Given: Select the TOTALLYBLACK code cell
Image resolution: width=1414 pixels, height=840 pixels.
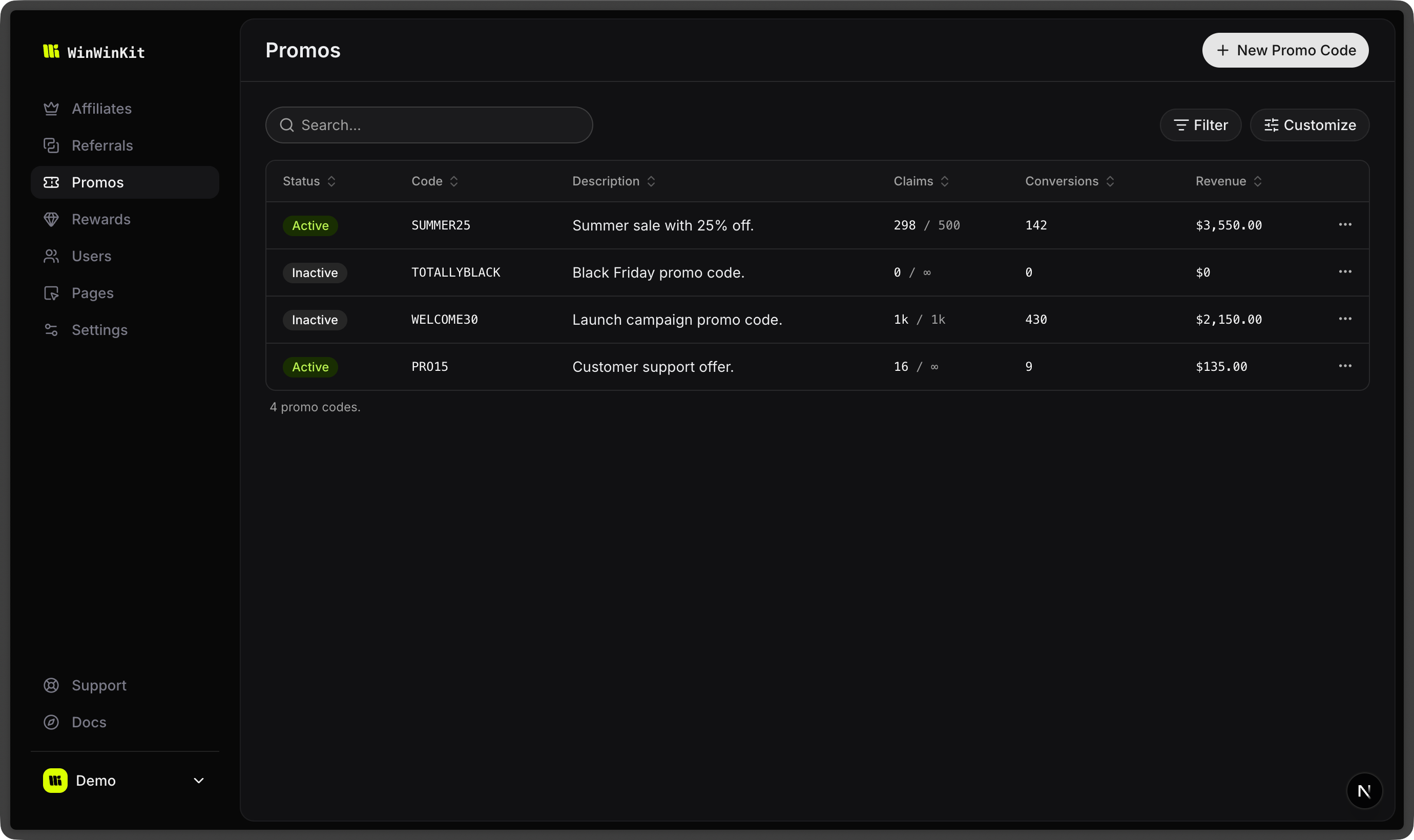Looking at the screenshot, I should (x=455, y=272).
